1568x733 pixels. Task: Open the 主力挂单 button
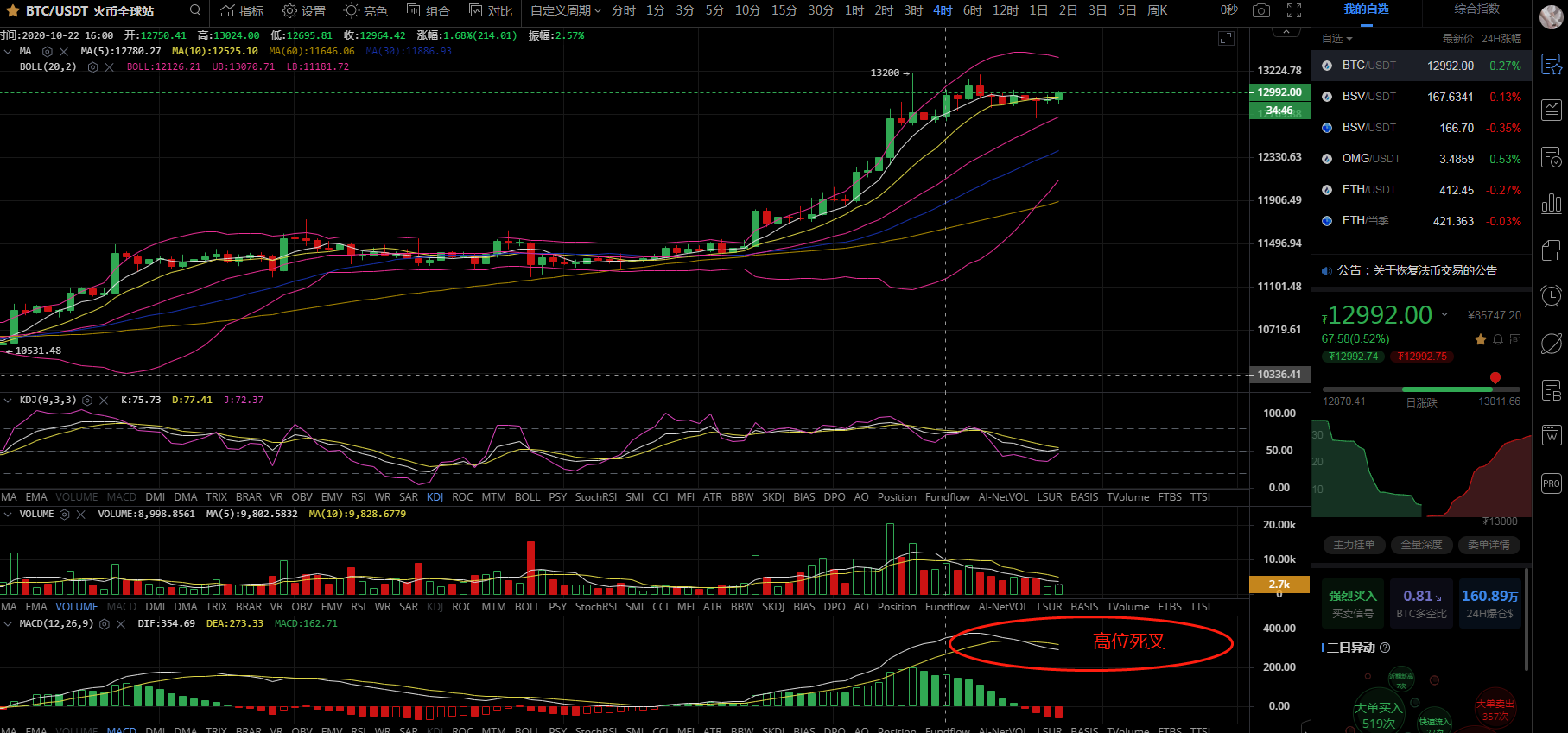(x=1353, y=545)
